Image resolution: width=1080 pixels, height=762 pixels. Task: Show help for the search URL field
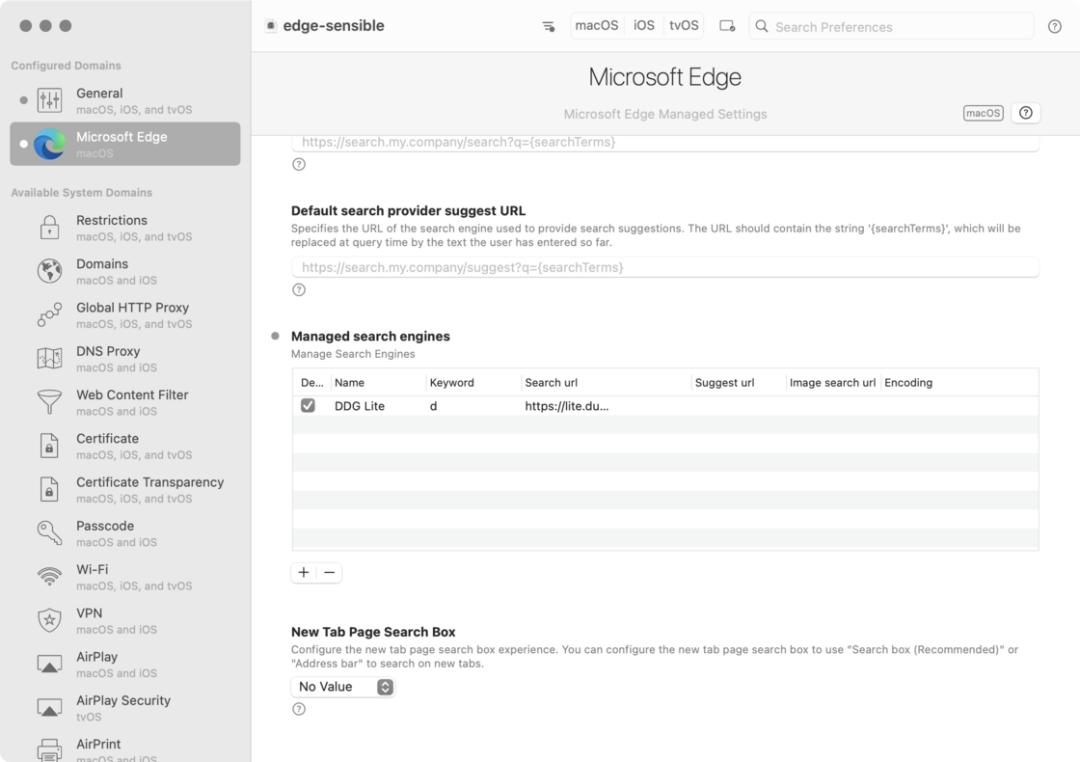(x=299, y=165)
